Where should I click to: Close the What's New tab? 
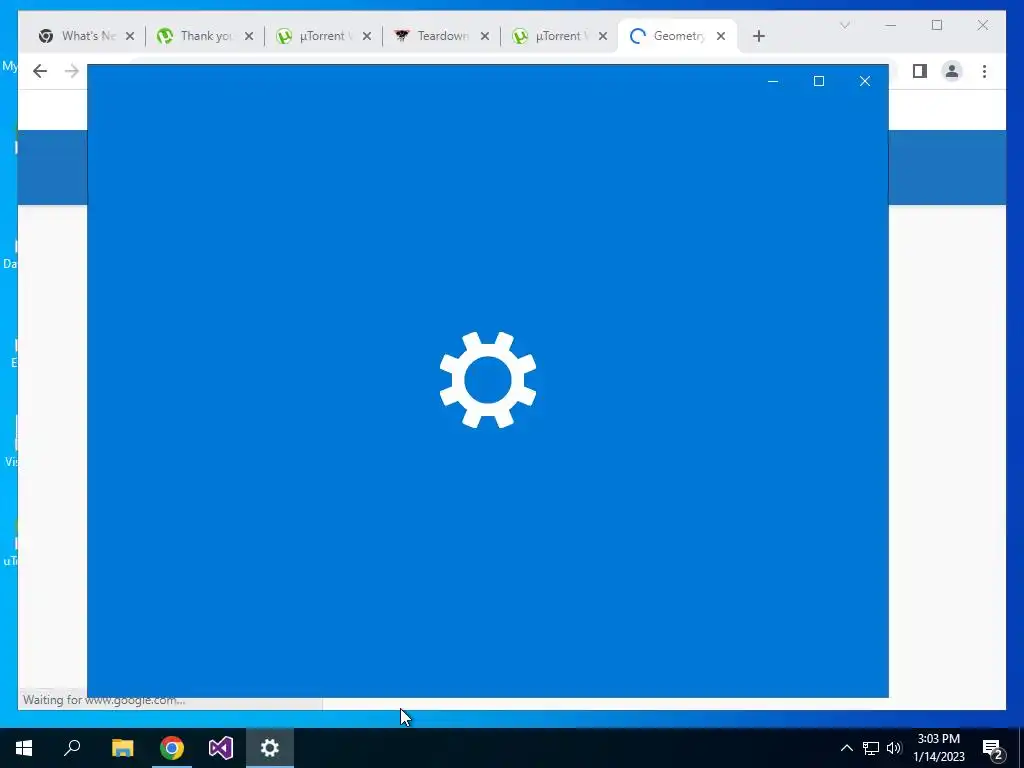pyautogui.click(x=130, y=36)
